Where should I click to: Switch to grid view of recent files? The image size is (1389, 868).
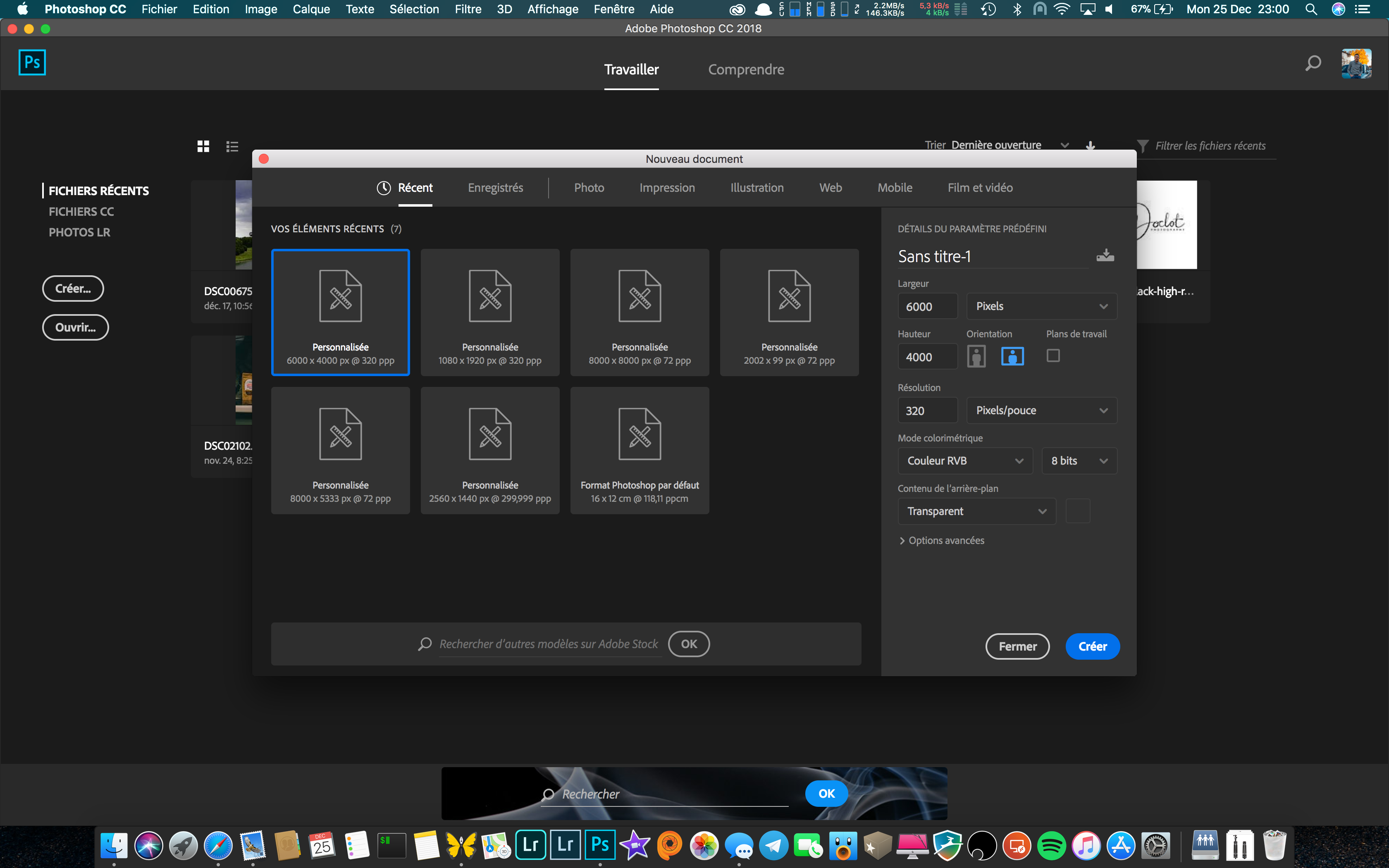pyautogui.click(x=203, y=146)
